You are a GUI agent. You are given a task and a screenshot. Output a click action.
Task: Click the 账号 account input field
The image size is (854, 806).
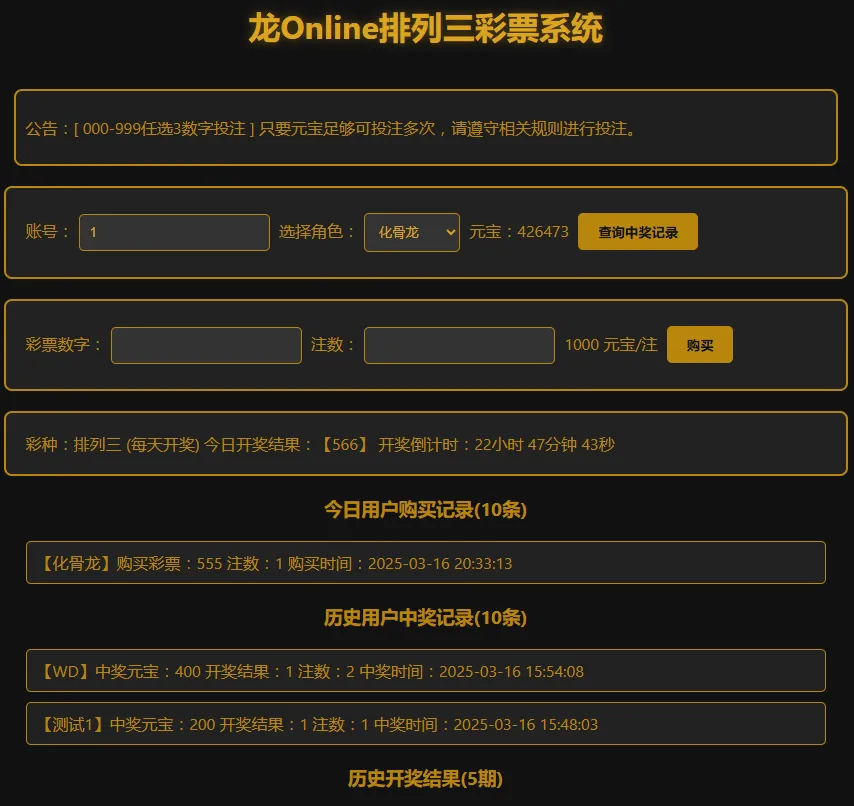(174, 232)
